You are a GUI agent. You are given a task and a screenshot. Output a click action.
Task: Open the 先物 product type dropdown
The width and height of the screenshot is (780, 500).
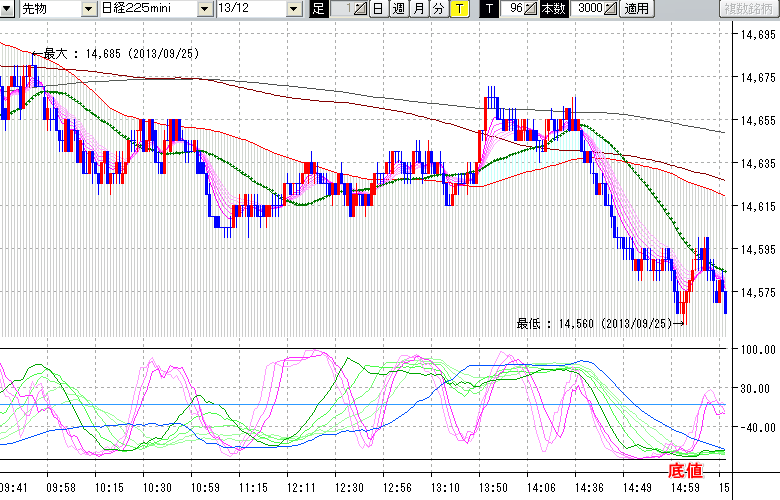click(x=45, y=9)
